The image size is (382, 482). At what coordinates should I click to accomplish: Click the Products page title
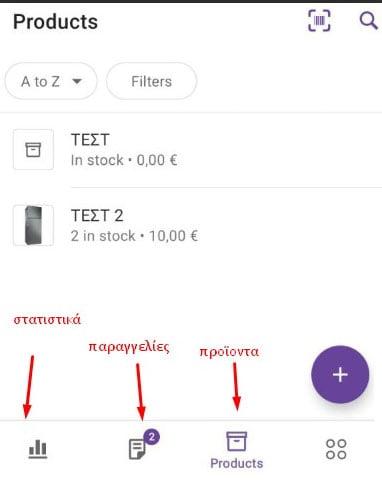tap(55, 22)
